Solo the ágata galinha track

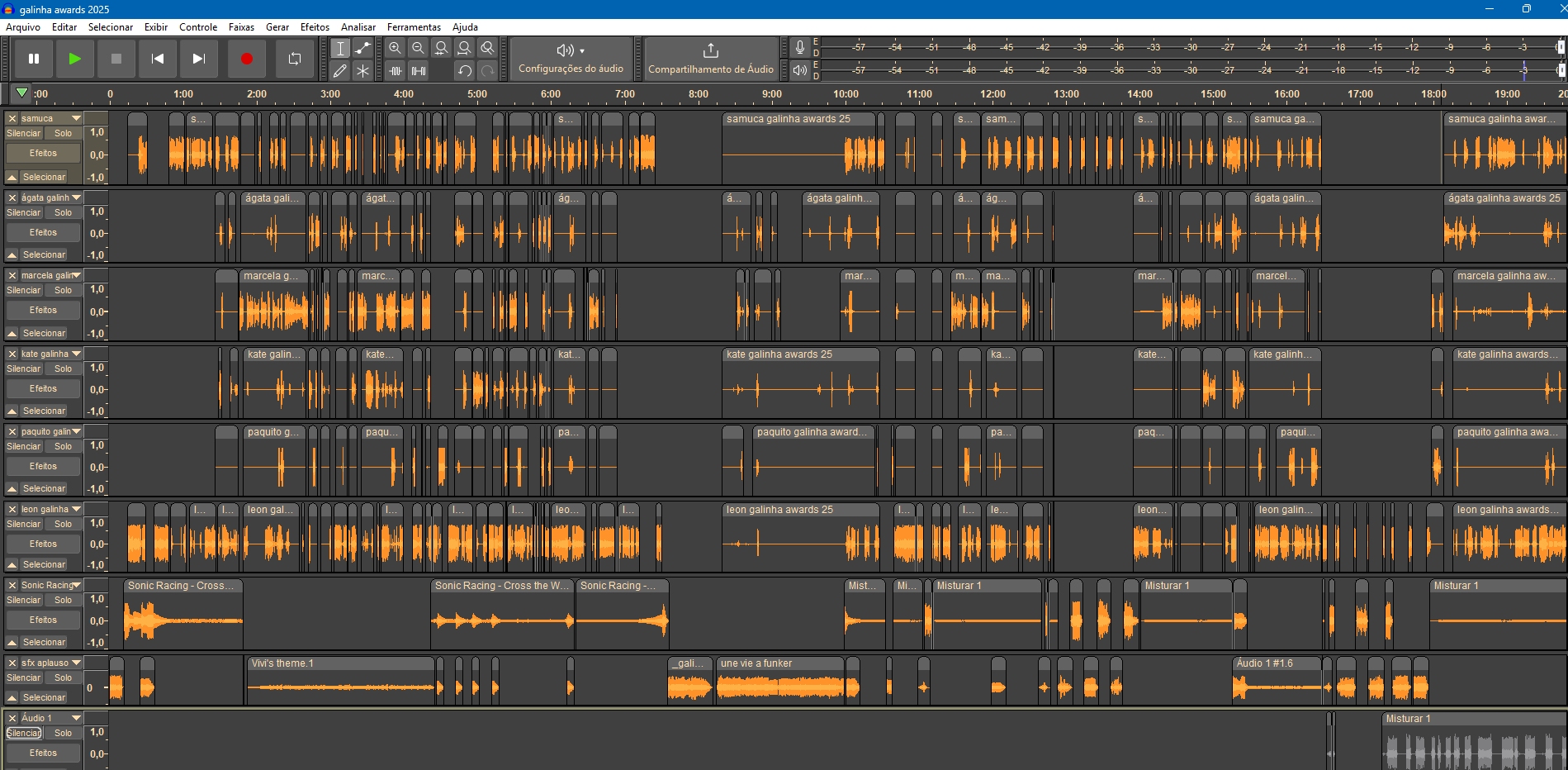(64, 212)
